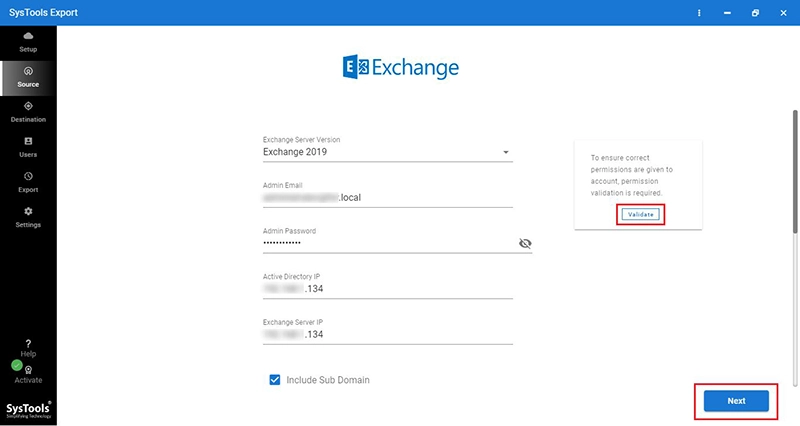Click the Help question mark icon

[28, 344]
